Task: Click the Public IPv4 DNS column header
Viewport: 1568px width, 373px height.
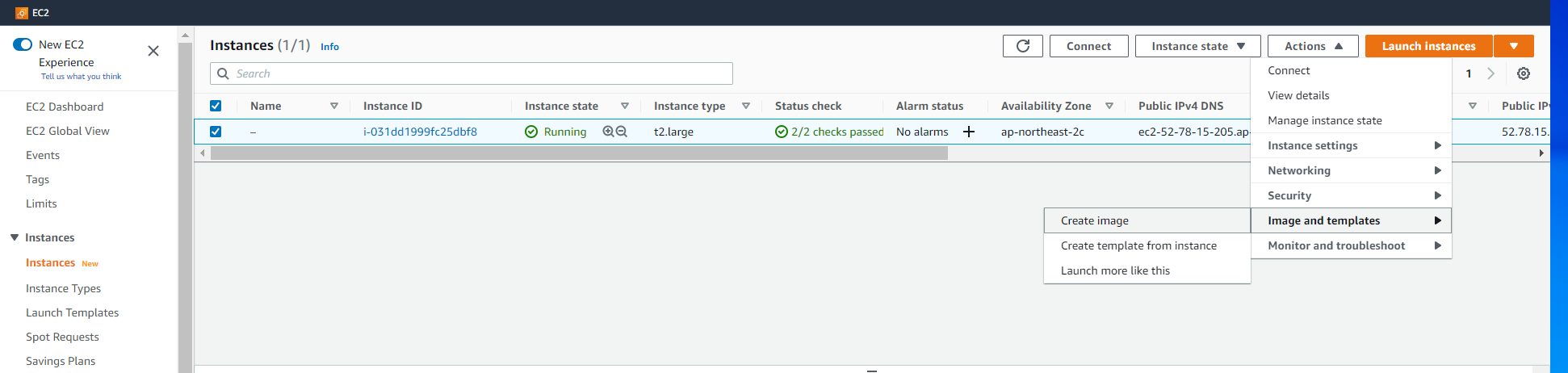Action: (x=1180, y=106)
